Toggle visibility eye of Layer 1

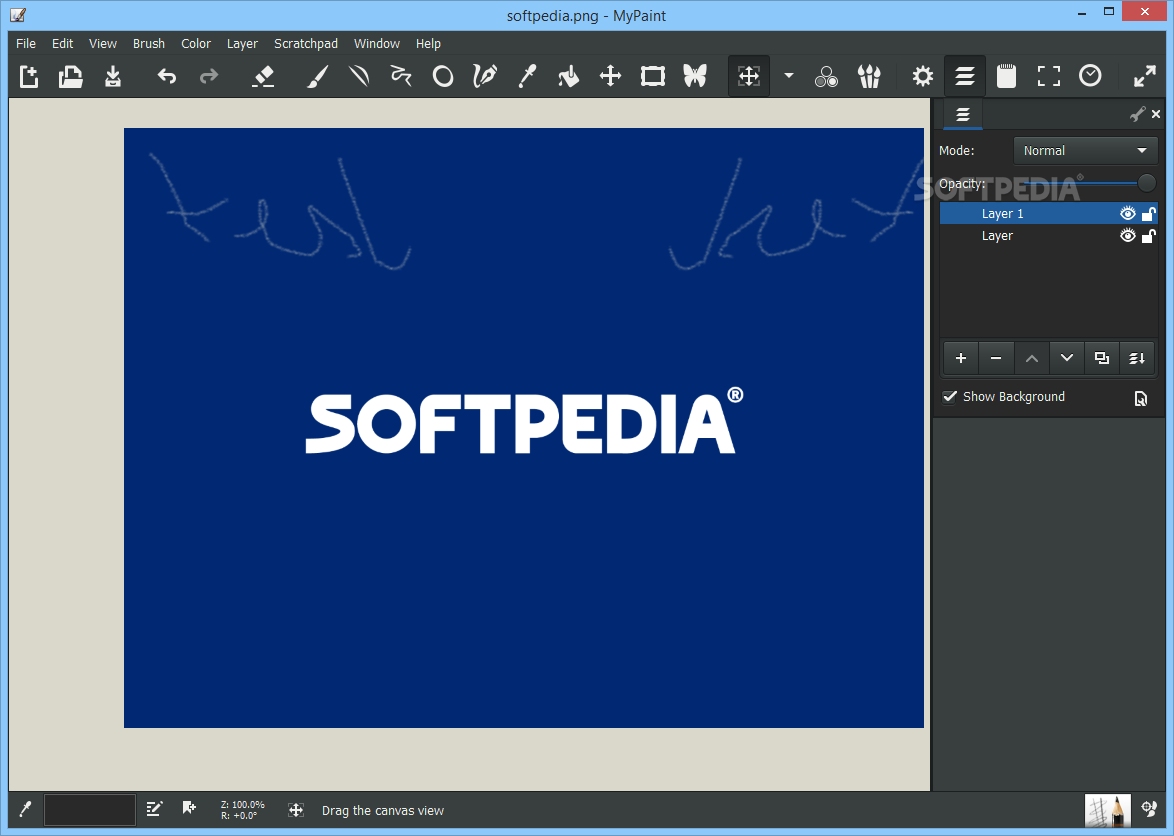coord(1128,213)
